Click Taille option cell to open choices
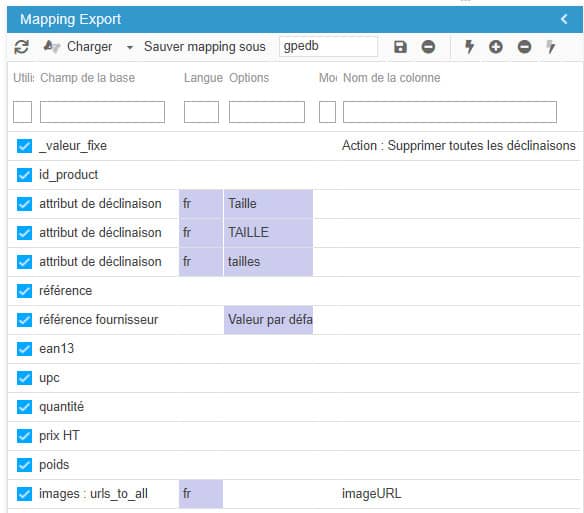The image size is (584, 513). (x=268, y=204)
